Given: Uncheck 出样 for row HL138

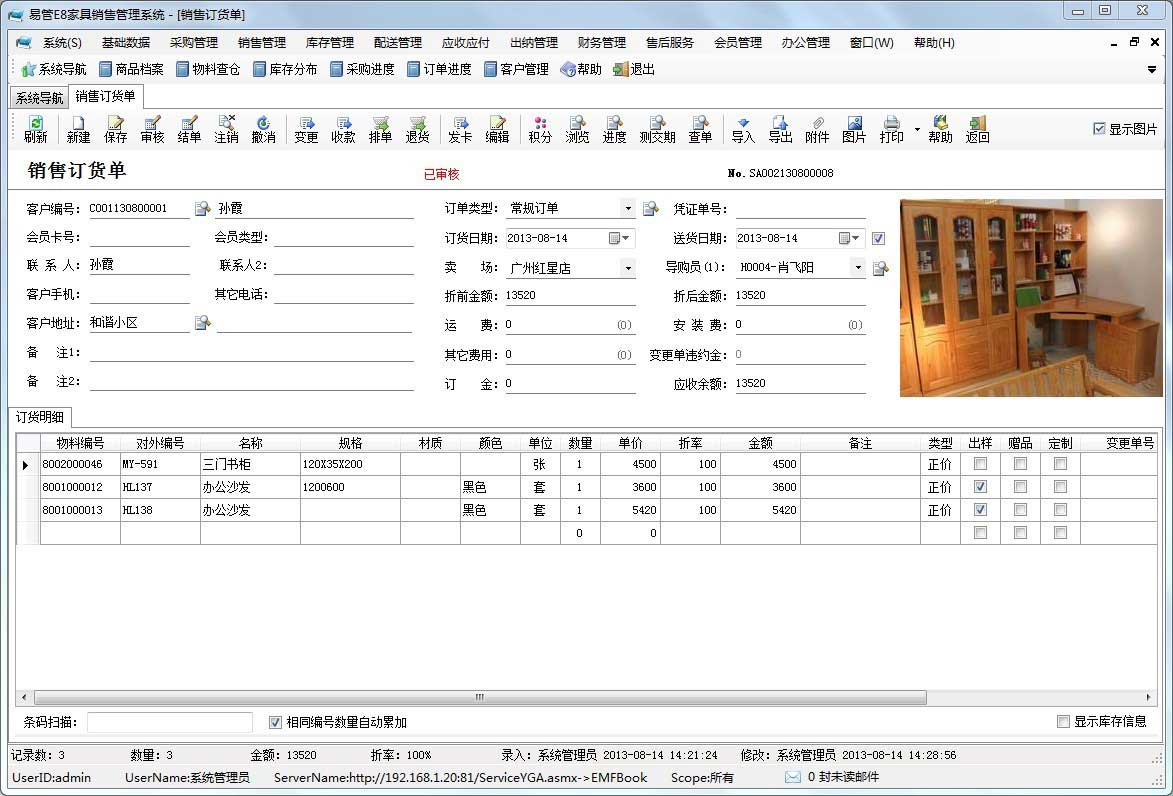Looking at the screenshot, I should pyautogui.click(x=980, y=509).
